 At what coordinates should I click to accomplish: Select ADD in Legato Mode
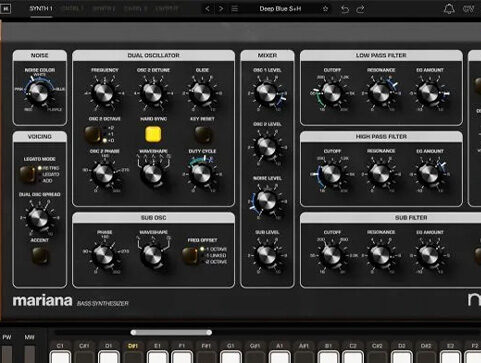point(46,181)
